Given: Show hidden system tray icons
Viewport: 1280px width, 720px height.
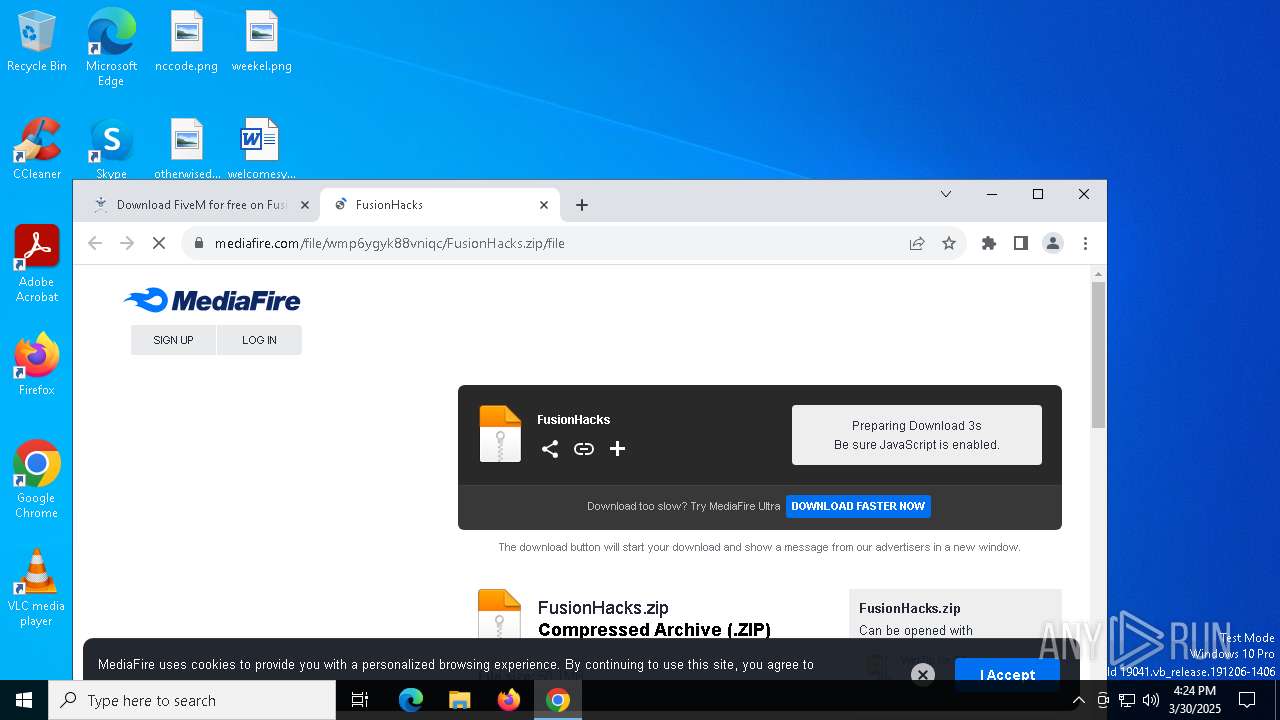Looking at the screenshot, I should (1078, 701).
